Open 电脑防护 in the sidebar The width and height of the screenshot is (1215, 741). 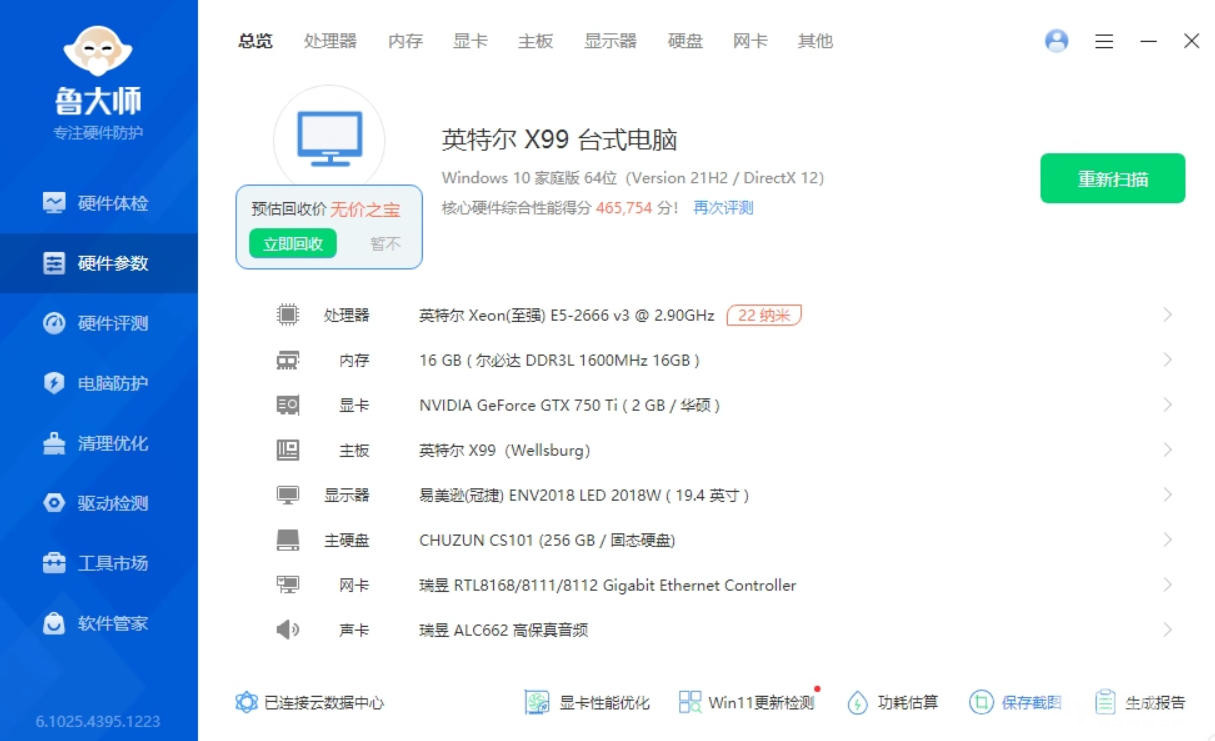coord(98,383)
